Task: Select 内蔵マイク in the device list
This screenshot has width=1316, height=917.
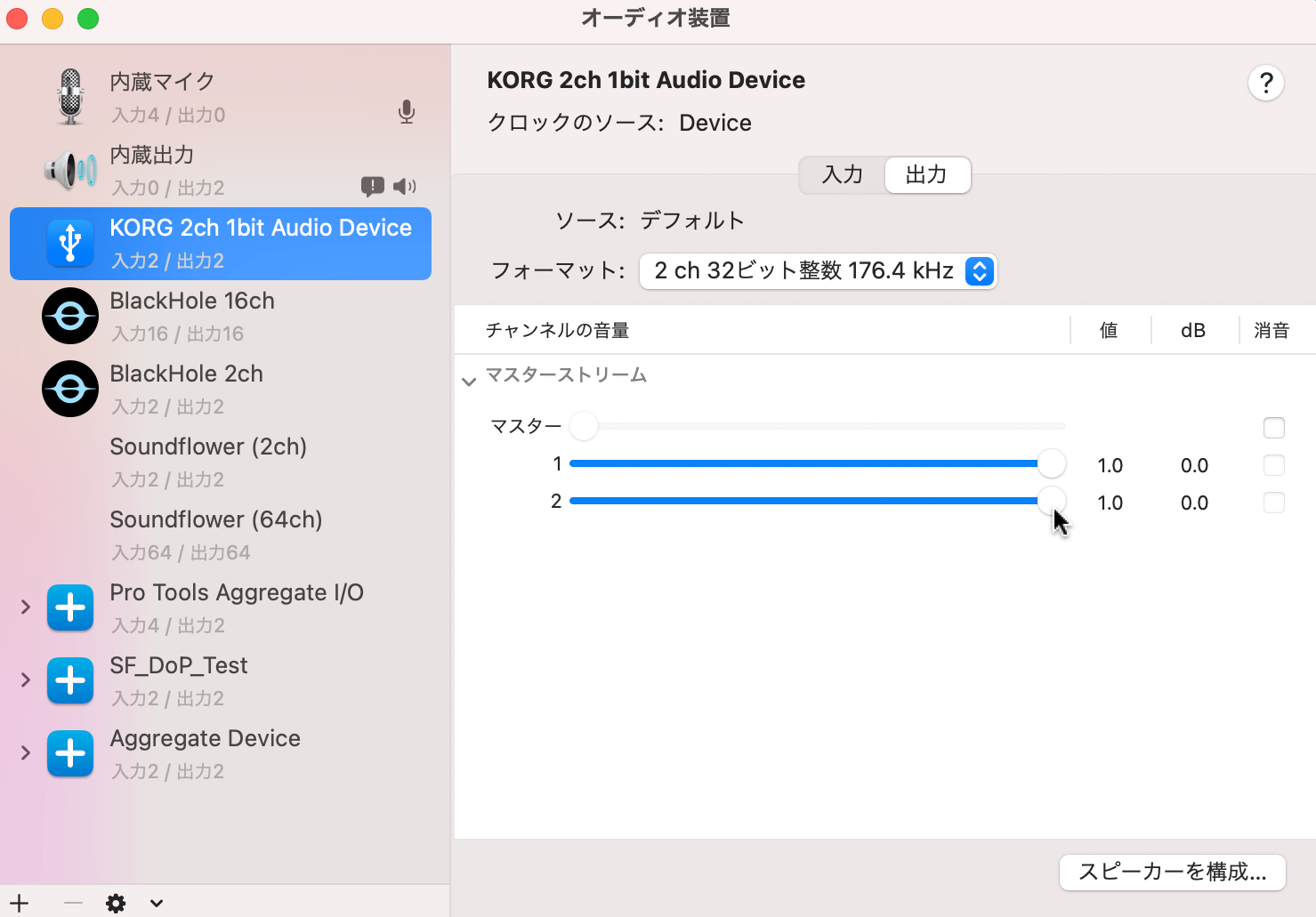Action: coord(221,97)
